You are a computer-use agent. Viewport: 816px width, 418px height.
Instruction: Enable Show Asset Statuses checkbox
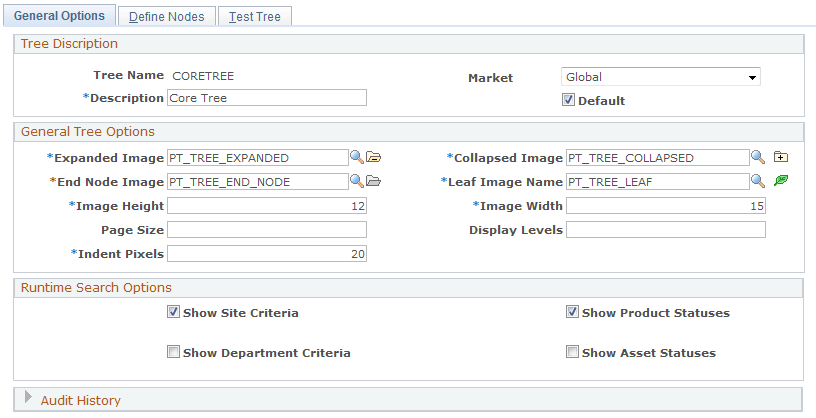[572, 352]
